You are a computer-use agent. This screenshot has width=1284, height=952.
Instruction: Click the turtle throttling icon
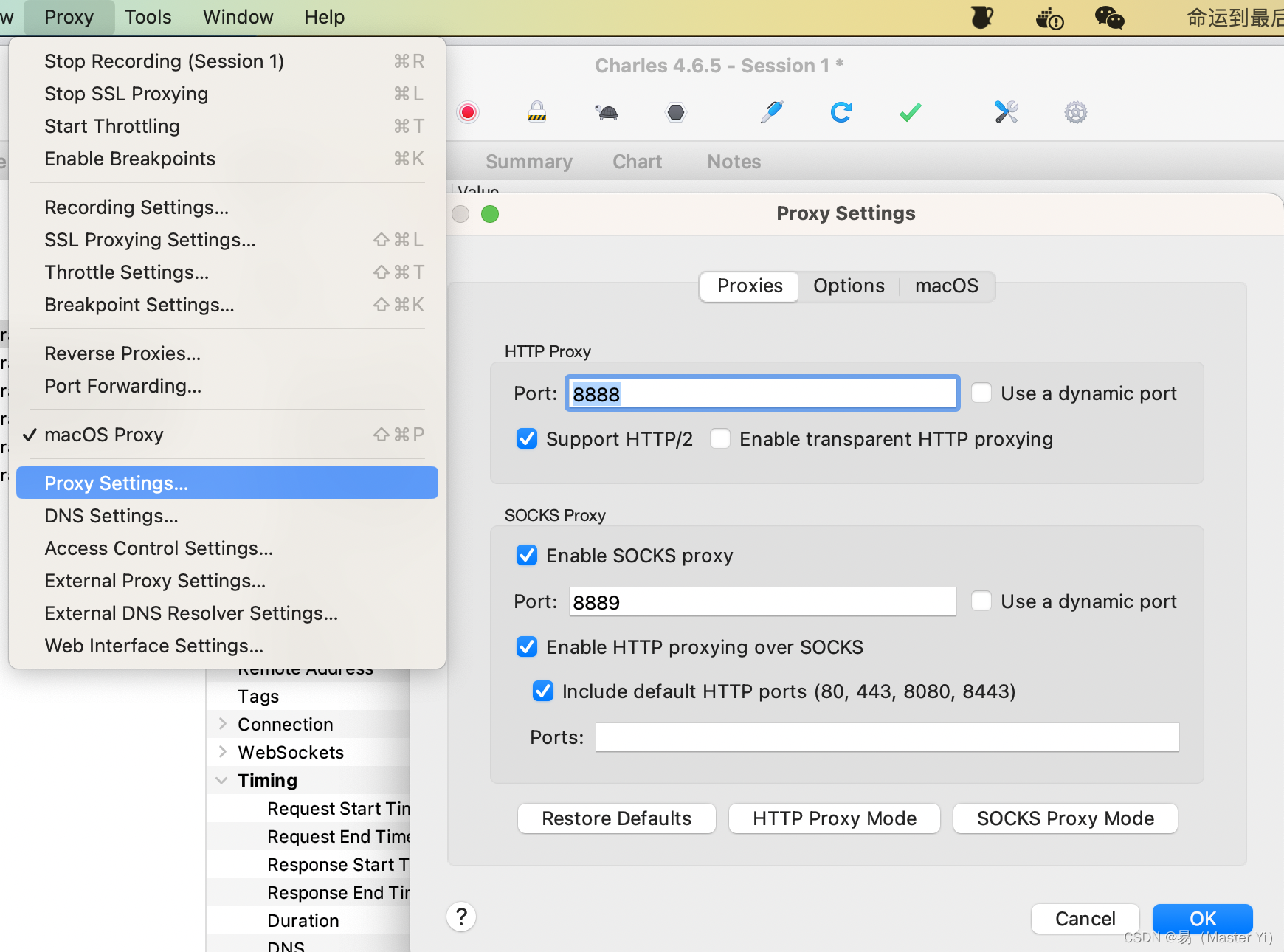click(607, 112)
